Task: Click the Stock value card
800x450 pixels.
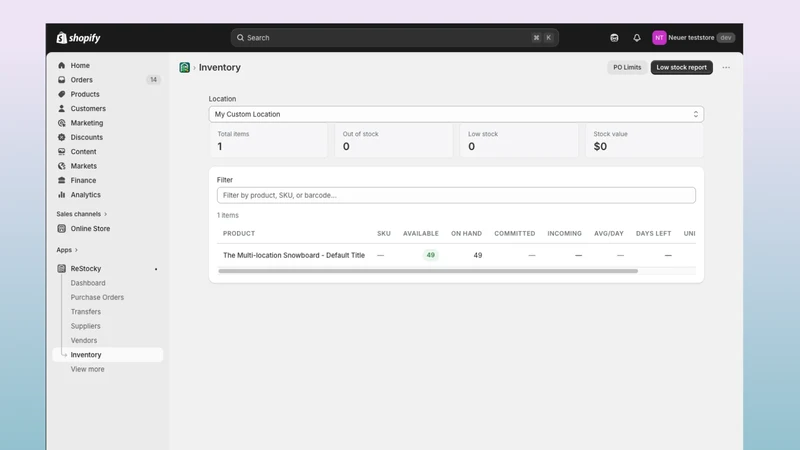Action: (644, 141)
